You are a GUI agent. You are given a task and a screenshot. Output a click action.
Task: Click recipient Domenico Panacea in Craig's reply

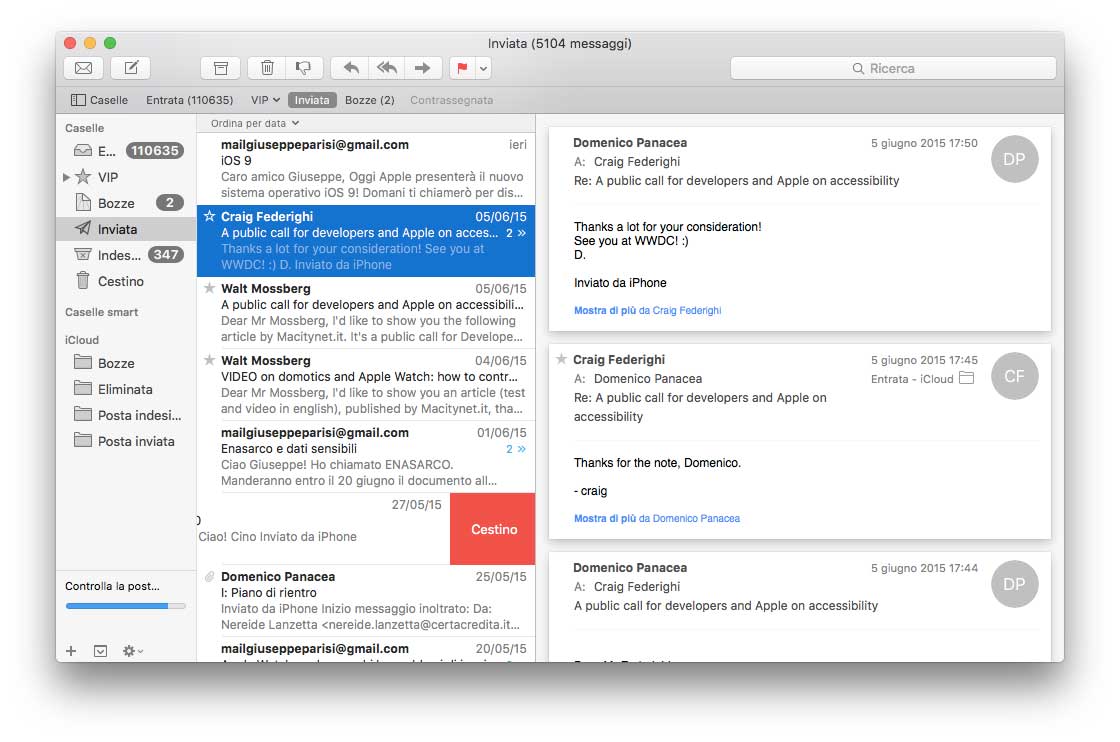coord(648,378)
